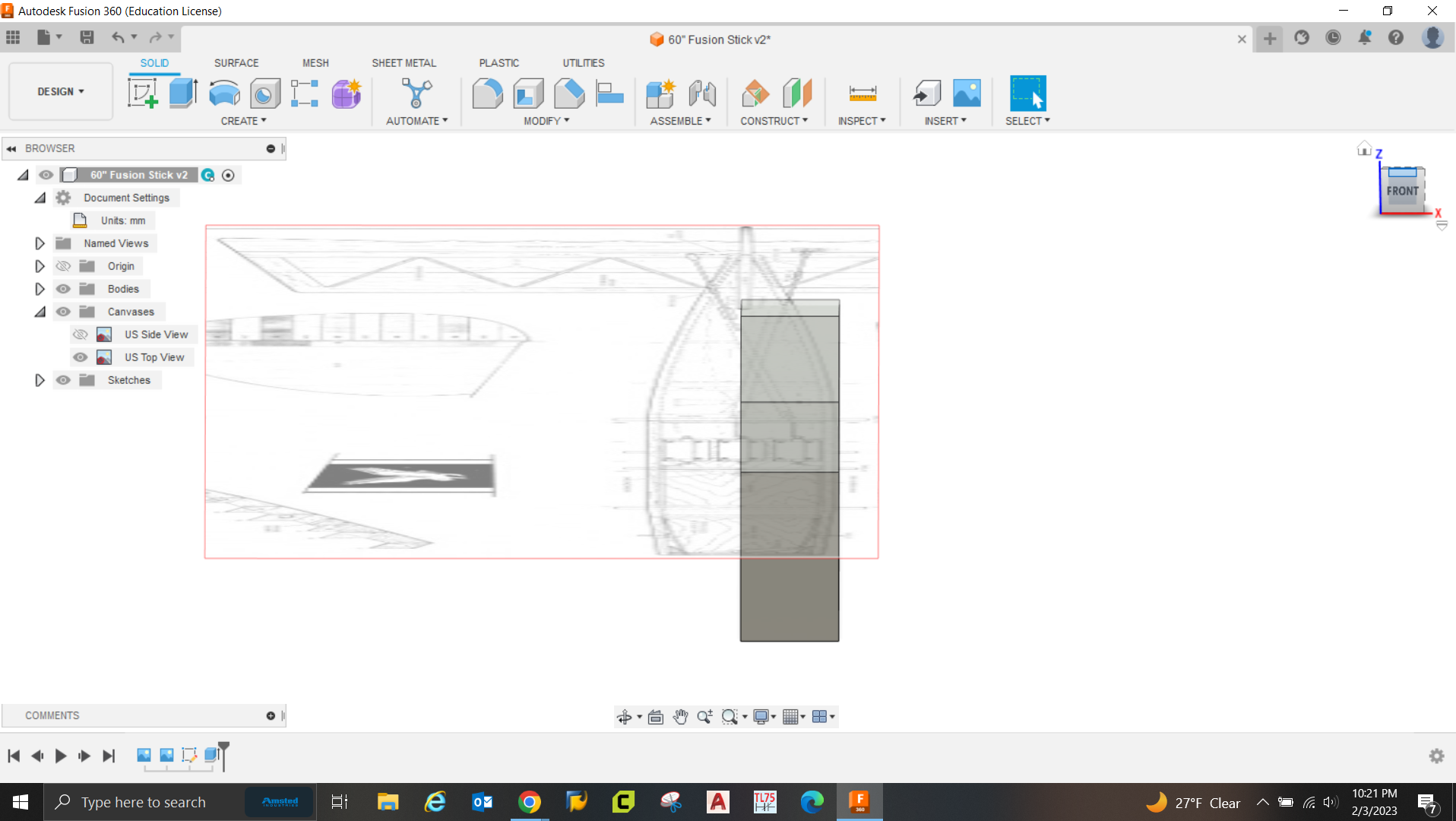Open the DESIGN workspace dropdown
The image size is (1456, 821).
61,91
